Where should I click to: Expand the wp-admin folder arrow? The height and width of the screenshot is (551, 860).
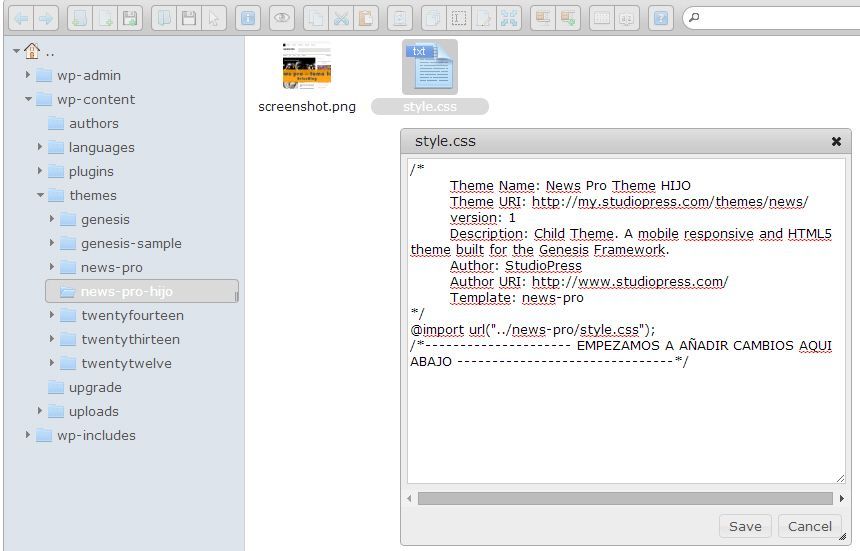point(27,75)
